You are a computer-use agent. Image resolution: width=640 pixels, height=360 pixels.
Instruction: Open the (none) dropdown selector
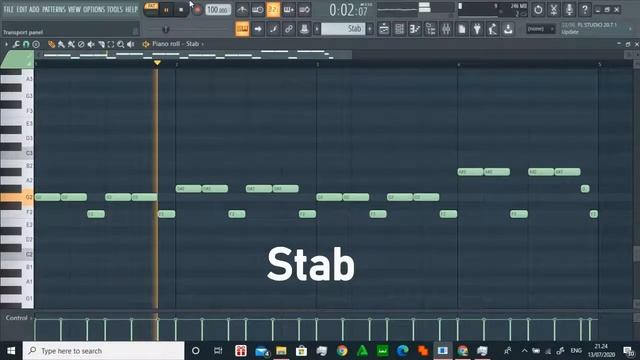[540, 29]
